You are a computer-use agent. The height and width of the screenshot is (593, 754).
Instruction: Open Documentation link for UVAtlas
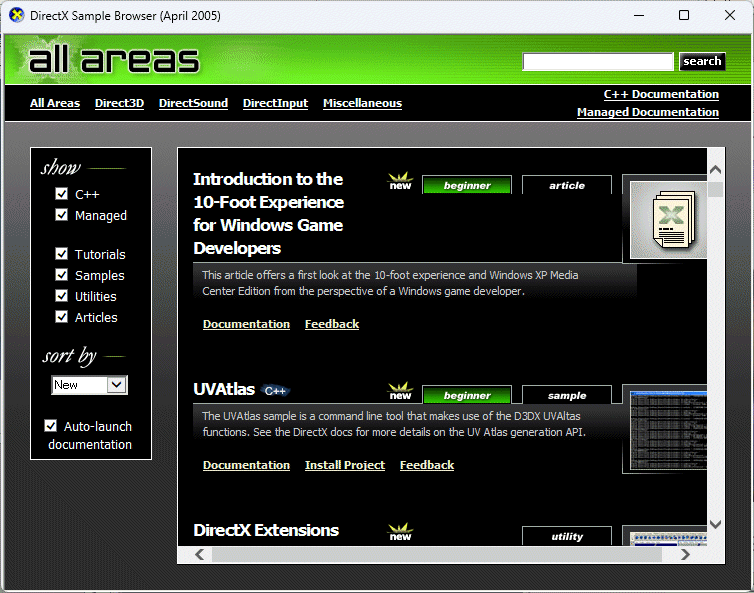pyautogui.click(x=246, y=465)
